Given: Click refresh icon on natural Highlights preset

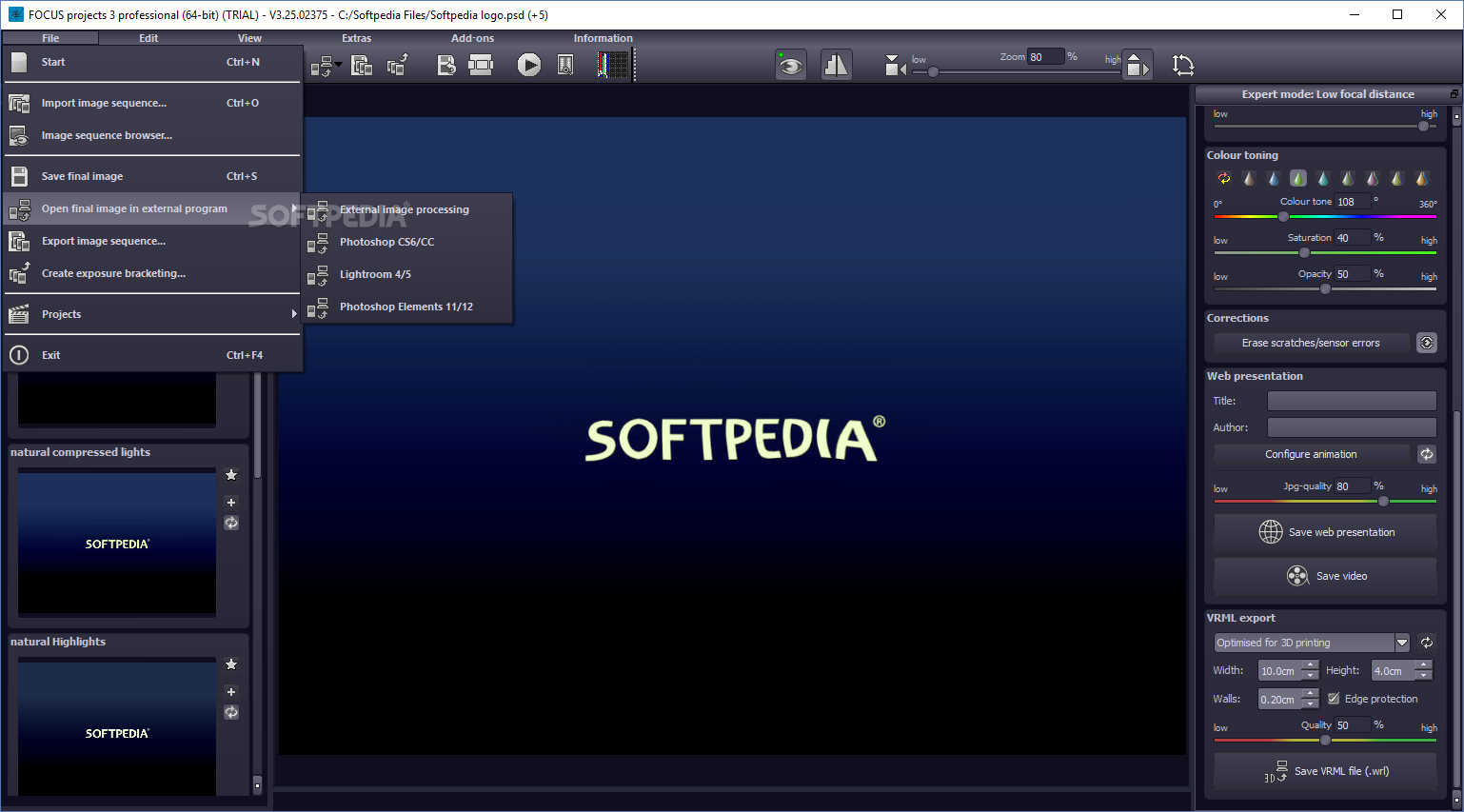Looking at the screenshot, I should [231, 712].
